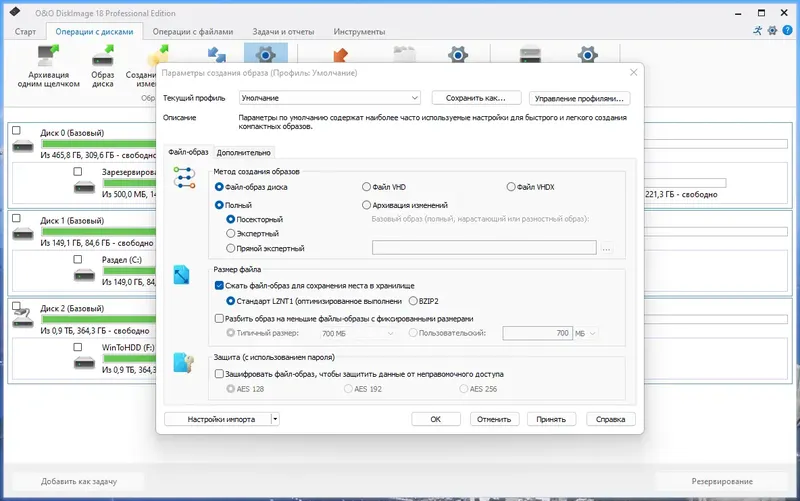Click the password protection key icon
The height and width of the screenshot is (501, 800).
click(184, 363)
